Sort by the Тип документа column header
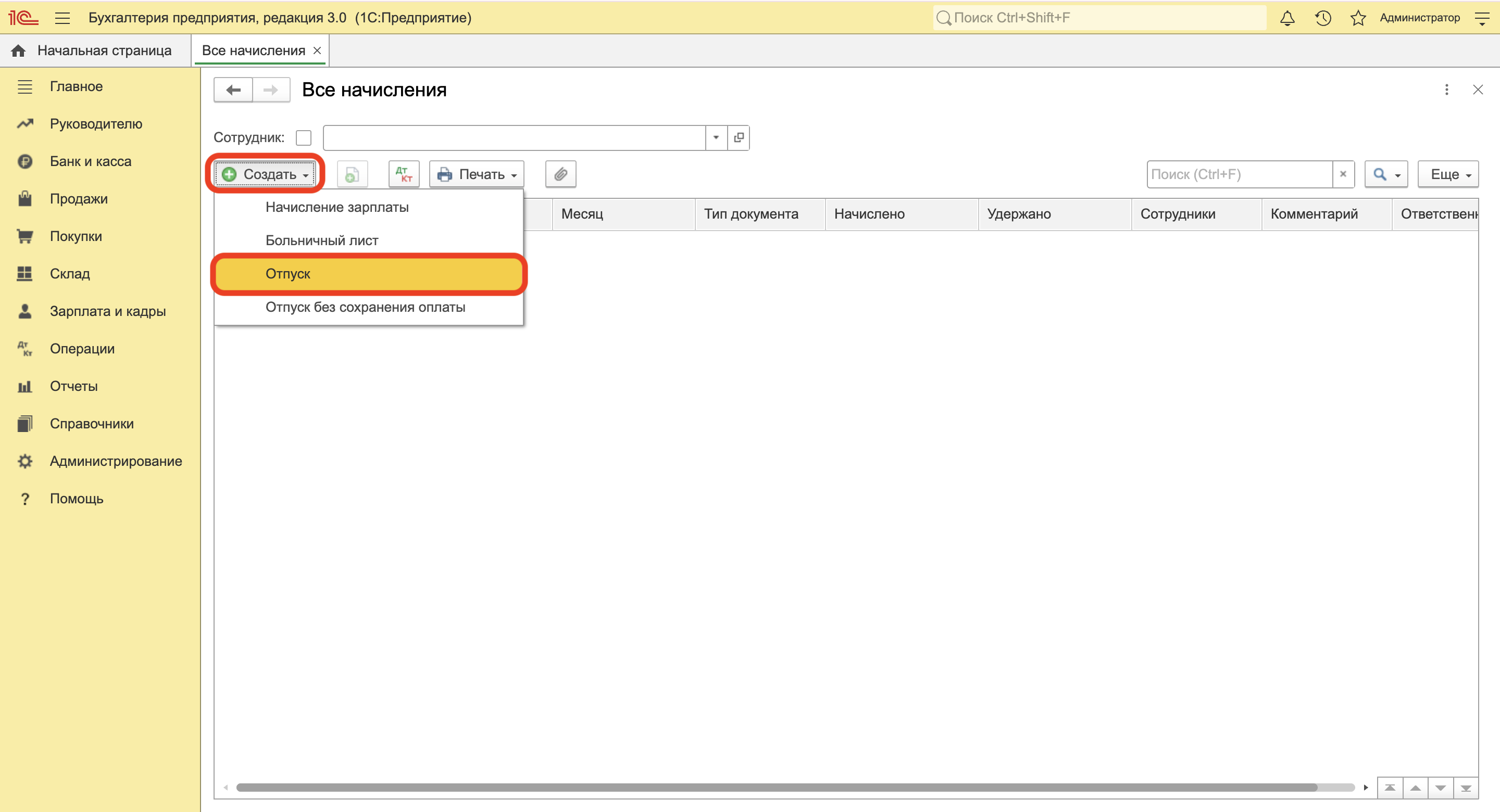Viewport: 1500px width, 812px height. click(760, 214)
